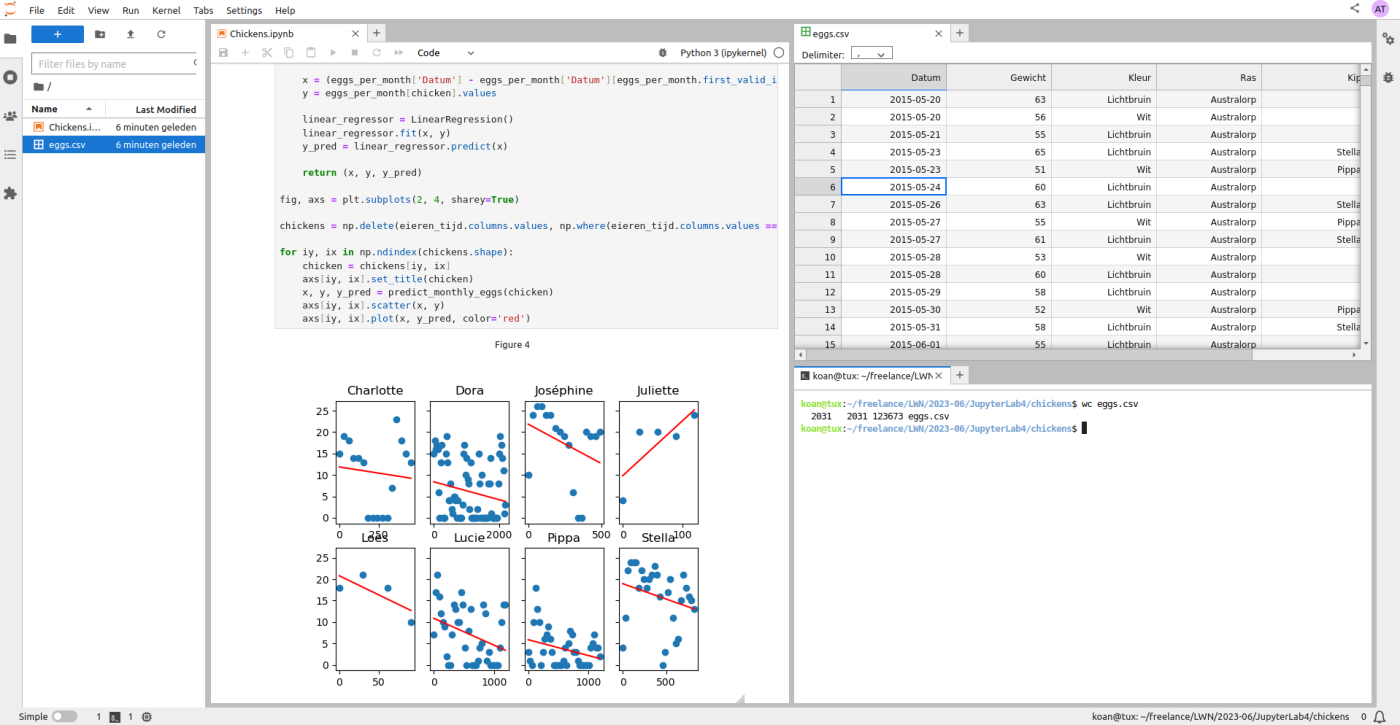The width and height of the screenshot is (1400, 725).
Task: Open the Extension Manager puzzle icon
Action: [10, 193]
